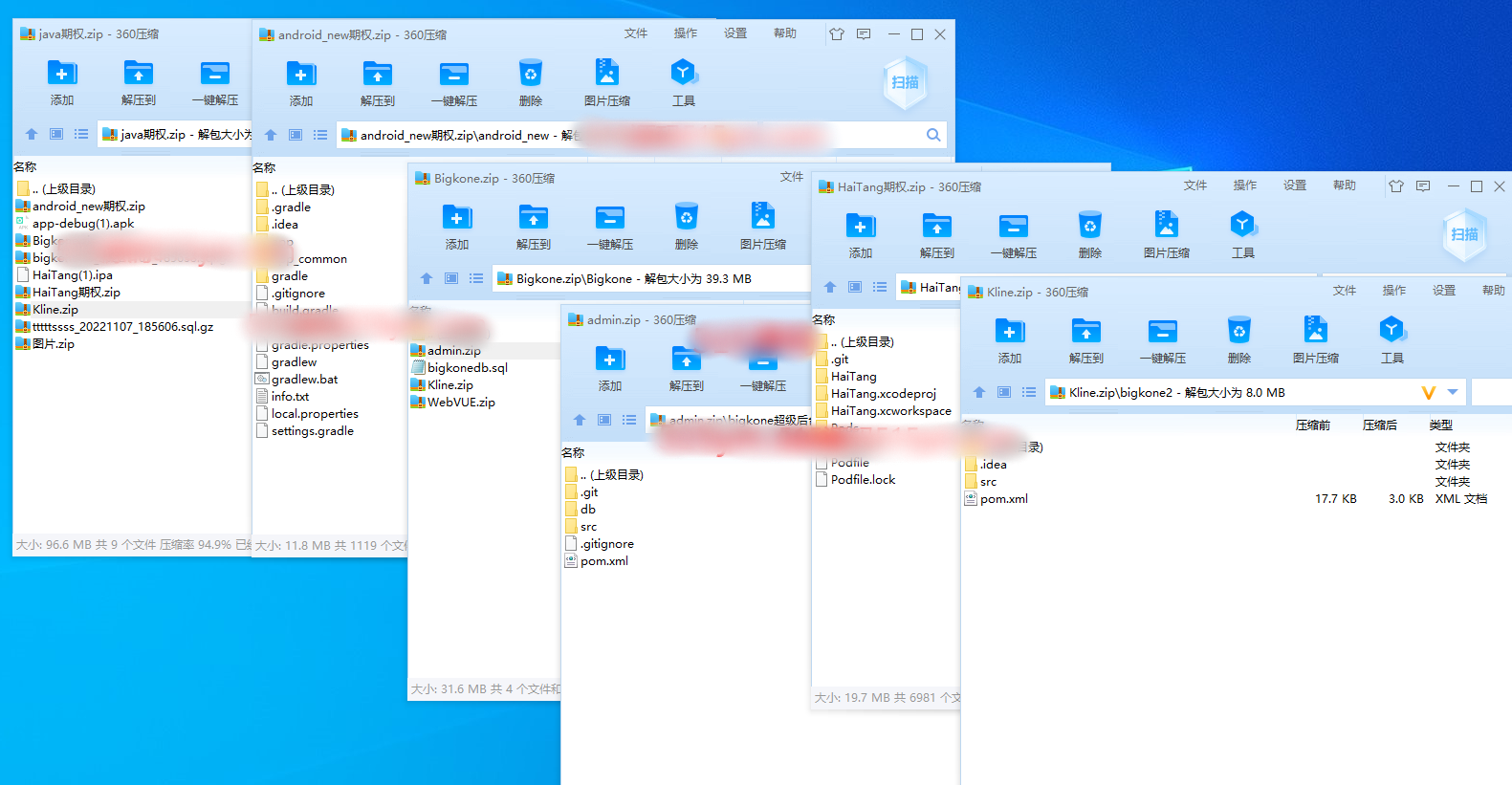Go up a level in Kline.zip window
The height and width of the screenshot is (785, 1512).
(979, 392)
